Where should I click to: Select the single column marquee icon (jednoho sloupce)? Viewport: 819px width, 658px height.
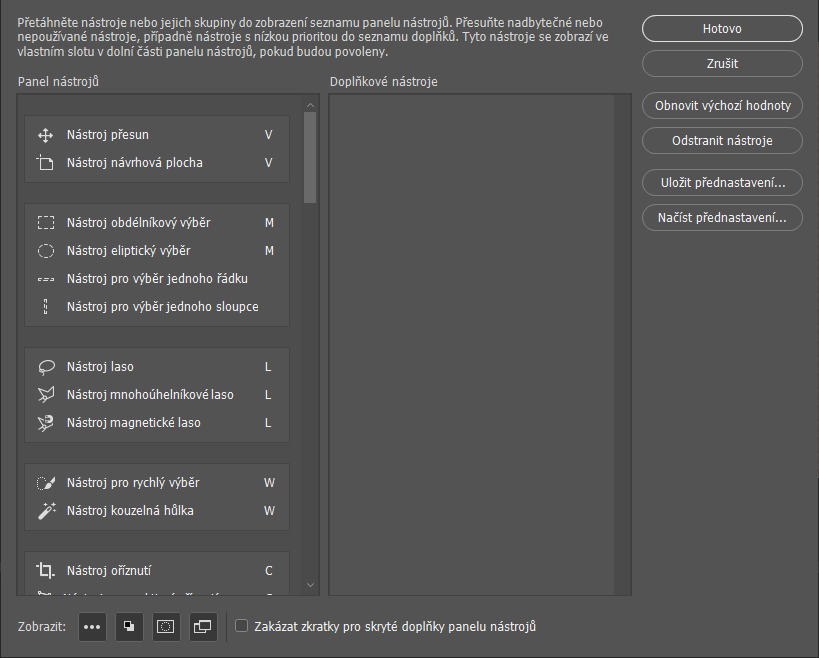(46, 307)
